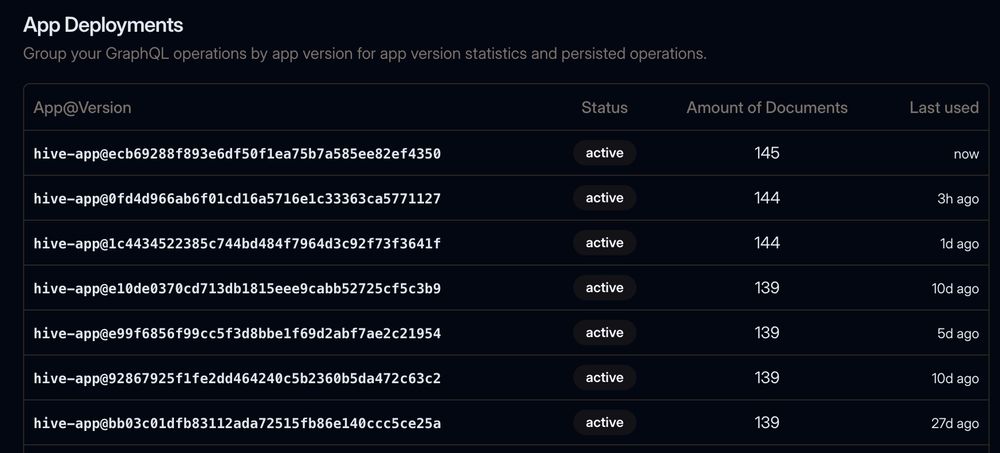Screen dimensions: 1000x453
Task: Open deployment hive-app@ecb69288f893e6df50f1ea75b7a585ee82ef4350
Action: click(x=237, y=153)
